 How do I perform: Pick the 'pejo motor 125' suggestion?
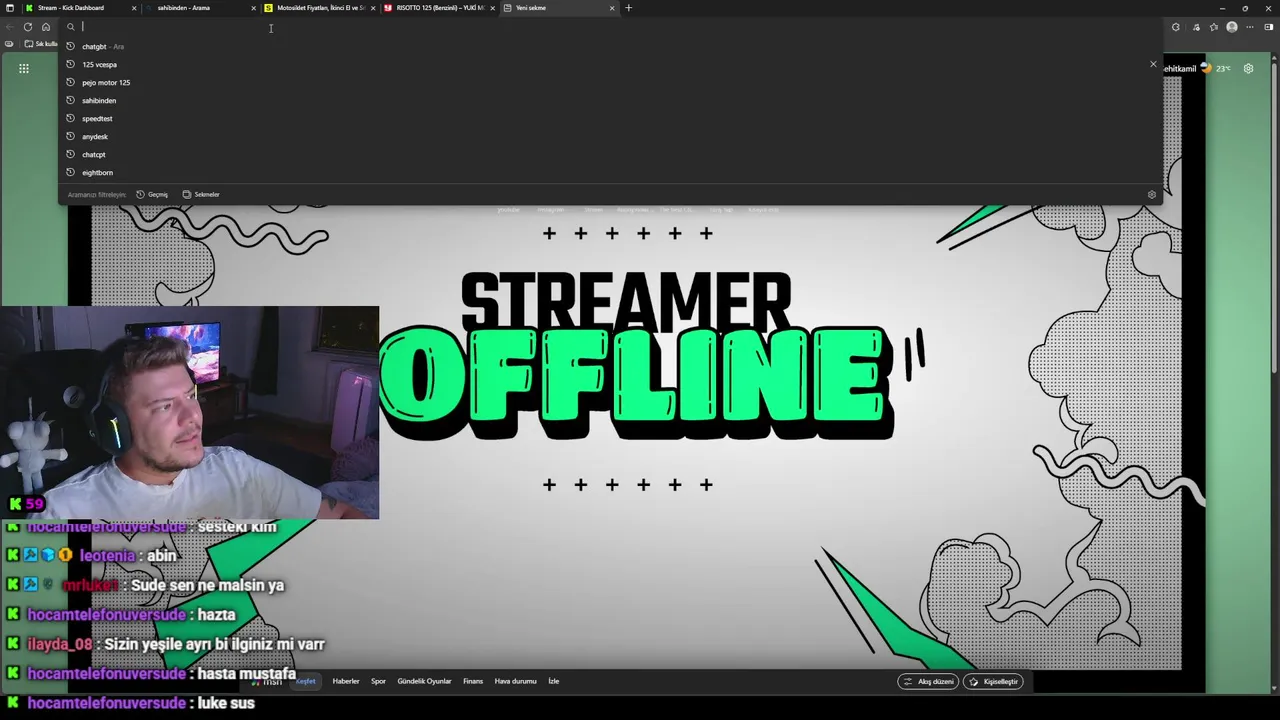pos(610,82)
